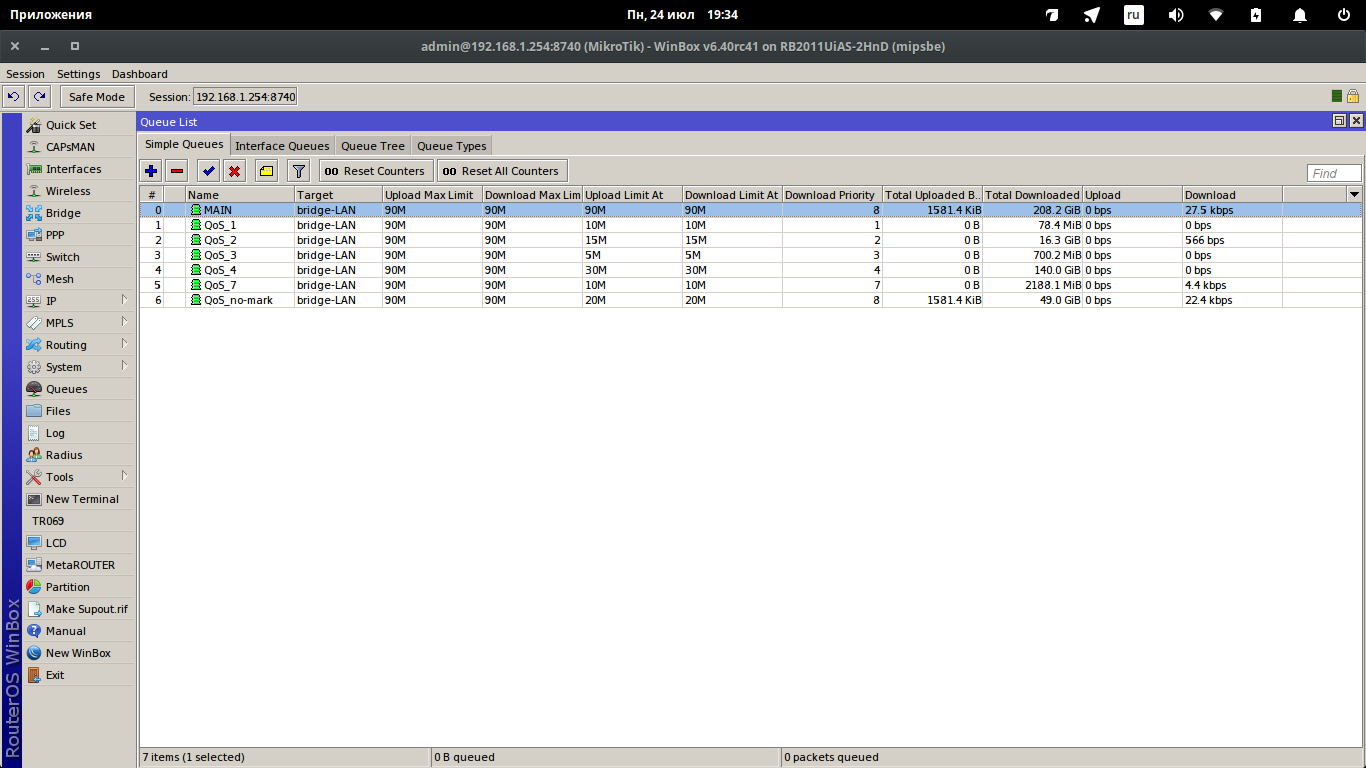Open LCD in sidebar
Screen dimensions: 1366x768
coord(79,543)
